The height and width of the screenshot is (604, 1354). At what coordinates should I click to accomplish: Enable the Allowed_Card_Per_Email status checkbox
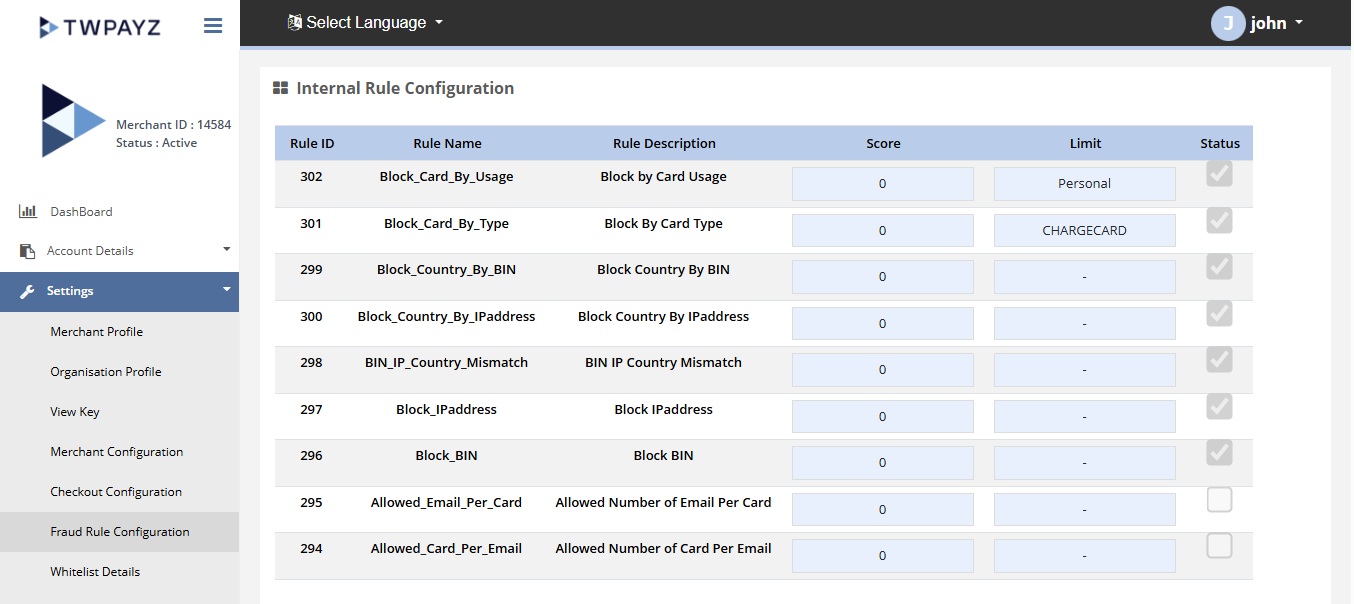[1219, 546]
